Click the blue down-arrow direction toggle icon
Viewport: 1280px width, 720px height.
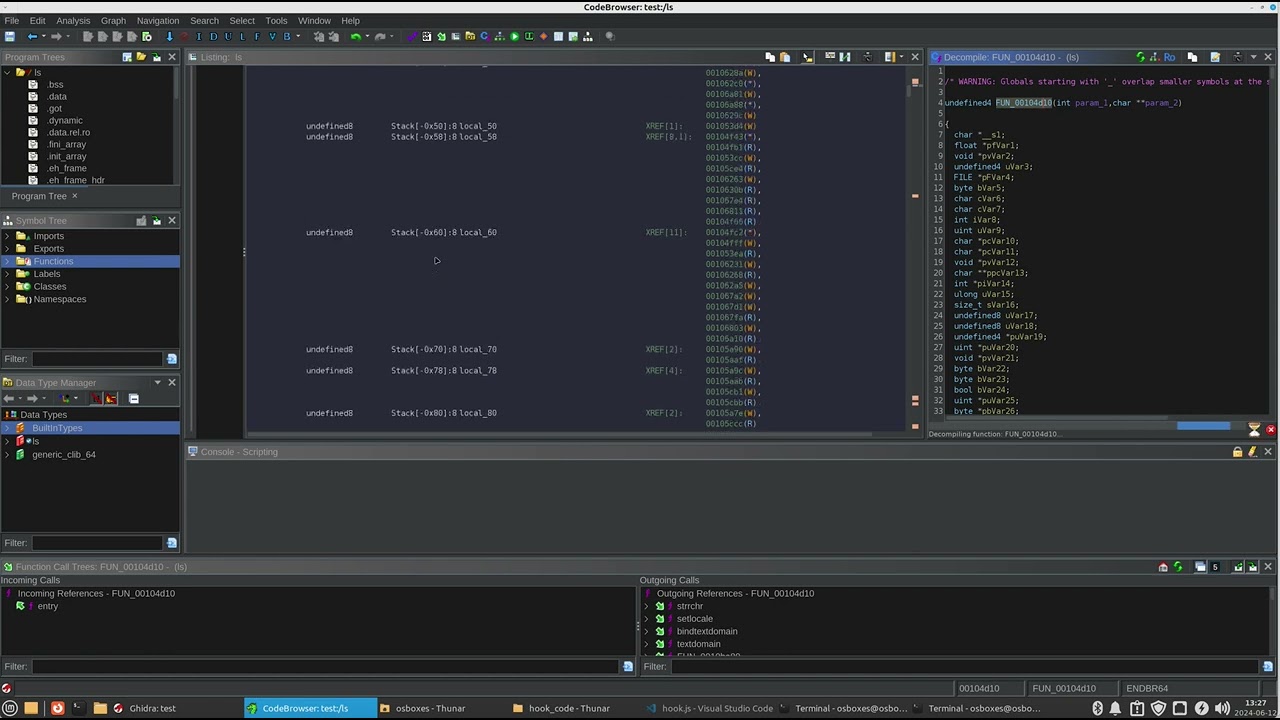(x=169, y=37)
